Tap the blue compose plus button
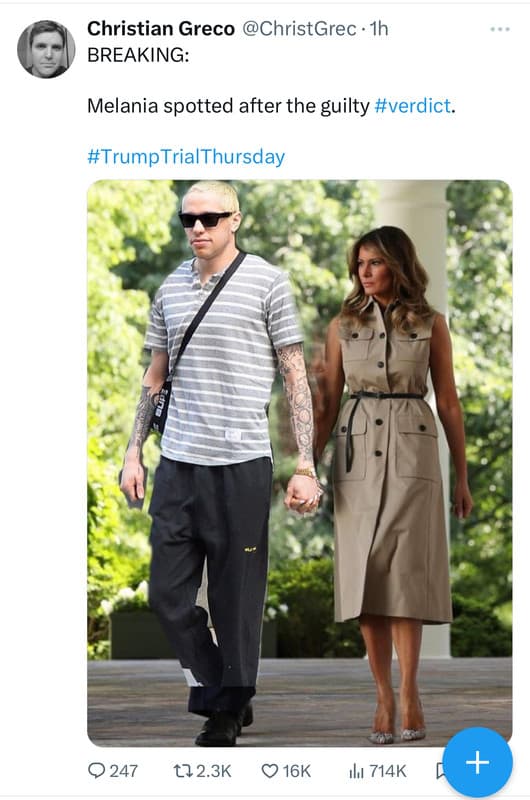Screen dimensions: 530x800 pyautogui.click(x=477, y=762)
